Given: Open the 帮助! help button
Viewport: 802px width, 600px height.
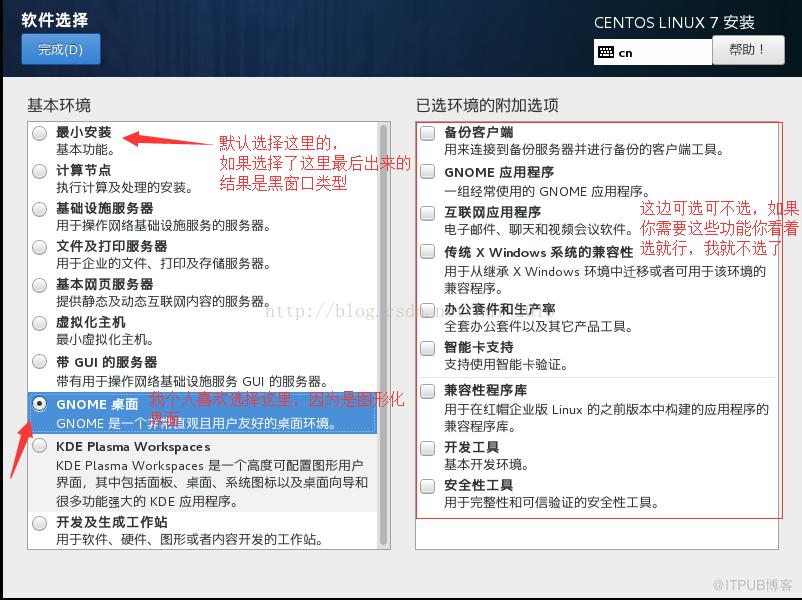Looking at the screenshot, I should 748,50.
